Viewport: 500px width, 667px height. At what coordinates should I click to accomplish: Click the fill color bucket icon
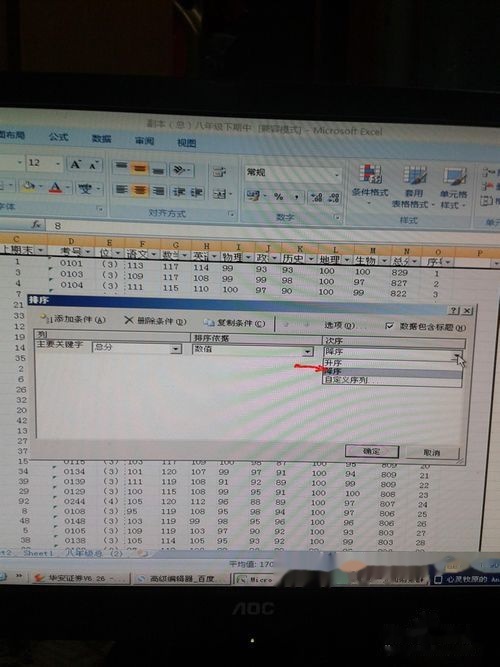[x=29, y=186]
